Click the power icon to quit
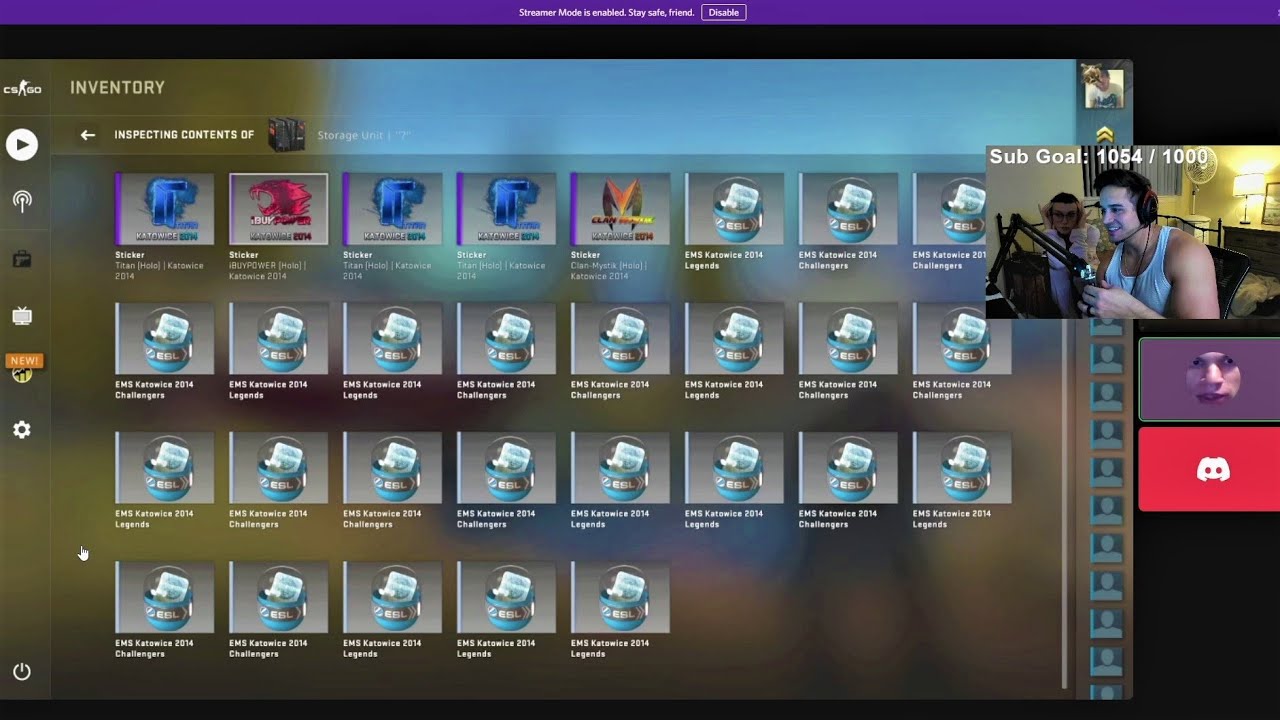 coord(22,671)
